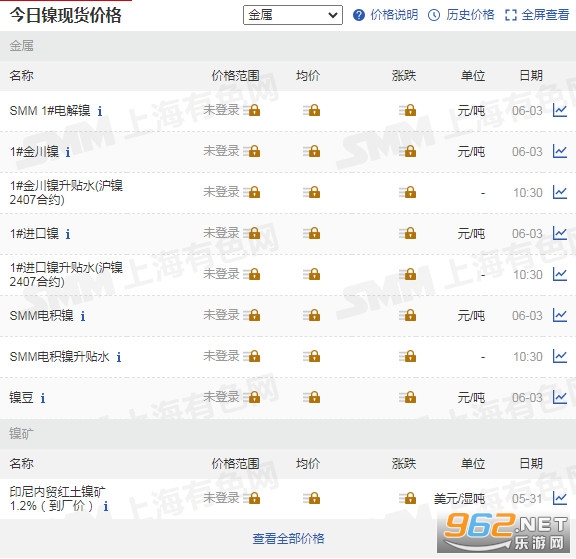Click the info icon next to SMM电积镍
The height and width of the screenshot is (559, 576).
[83, 316]
